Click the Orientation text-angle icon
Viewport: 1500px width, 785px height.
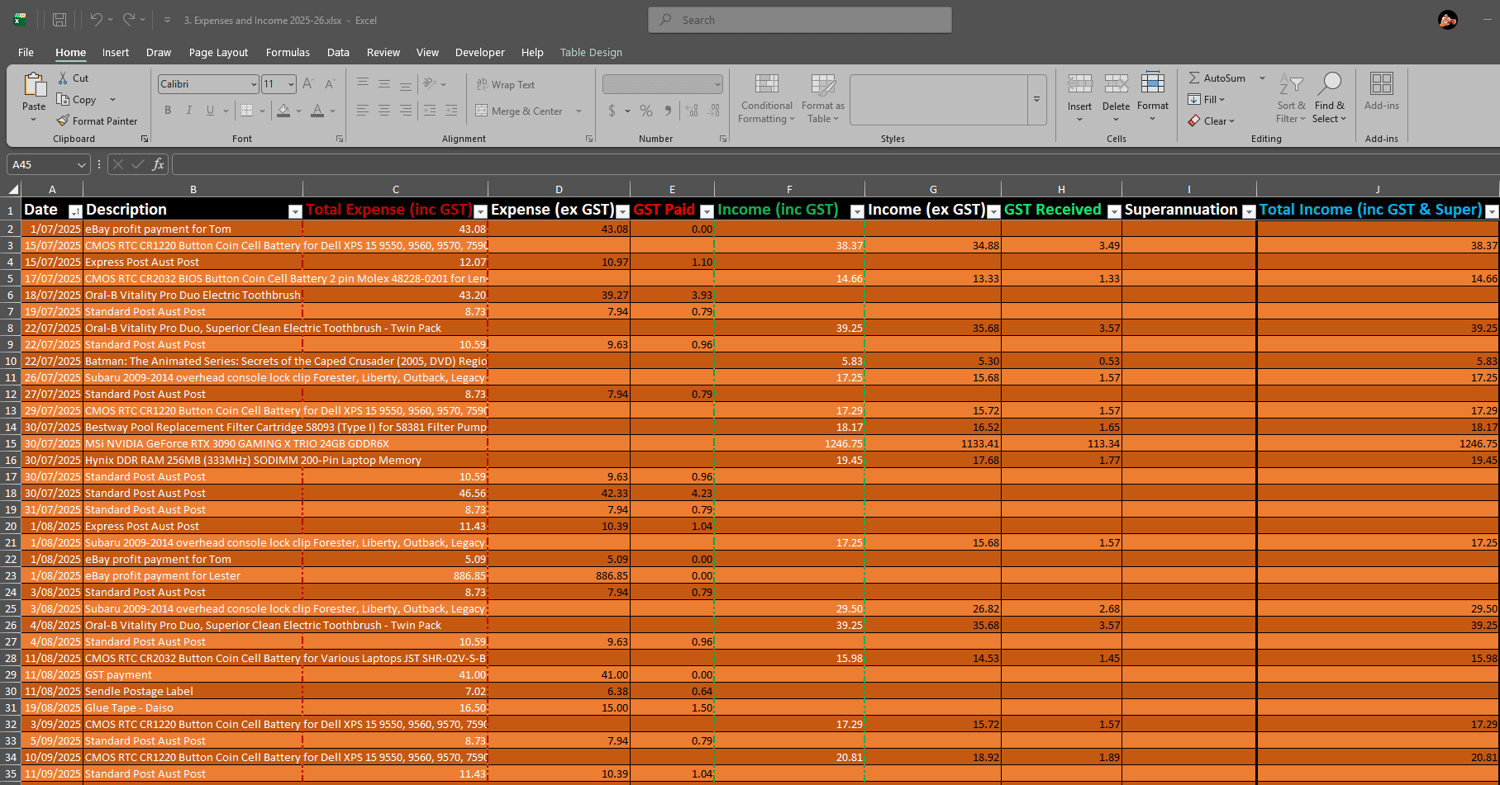point(428,84)
